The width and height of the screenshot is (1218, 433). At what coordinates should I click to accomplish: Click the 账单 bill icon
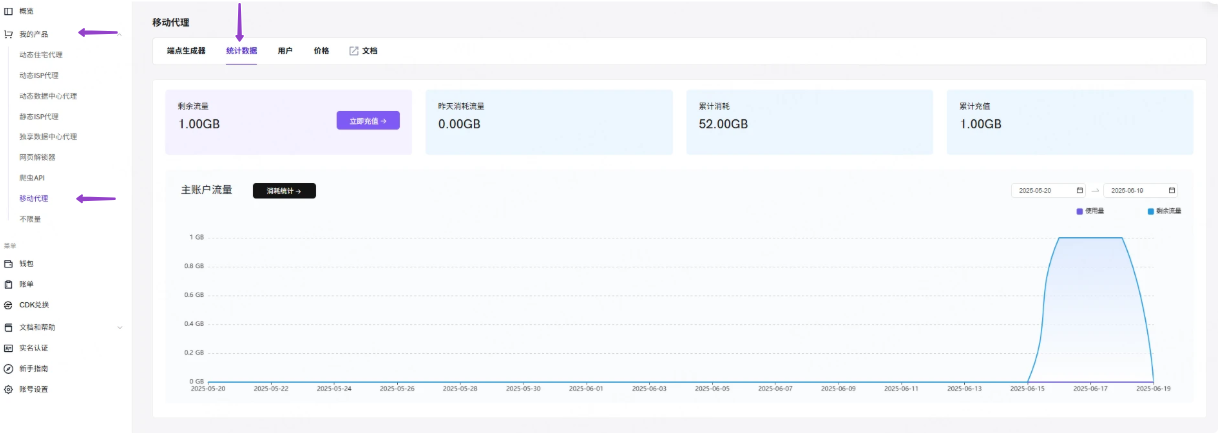[9, 284]
